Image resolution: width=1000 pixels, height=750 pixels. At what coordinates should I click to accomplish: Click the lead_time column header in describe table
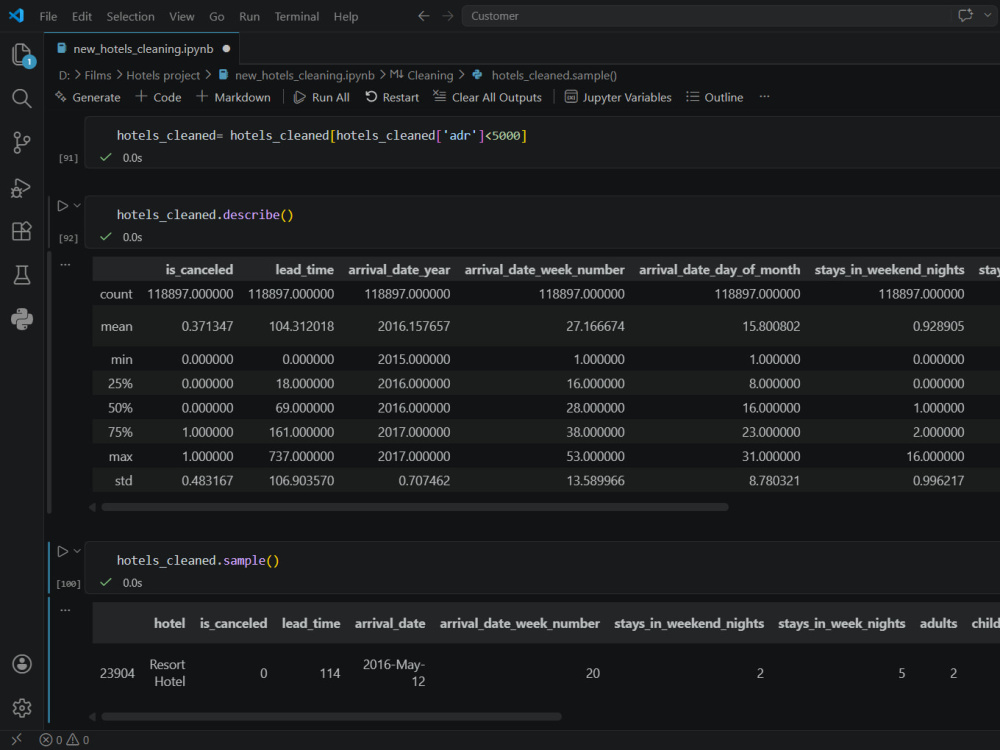(304, 270)
